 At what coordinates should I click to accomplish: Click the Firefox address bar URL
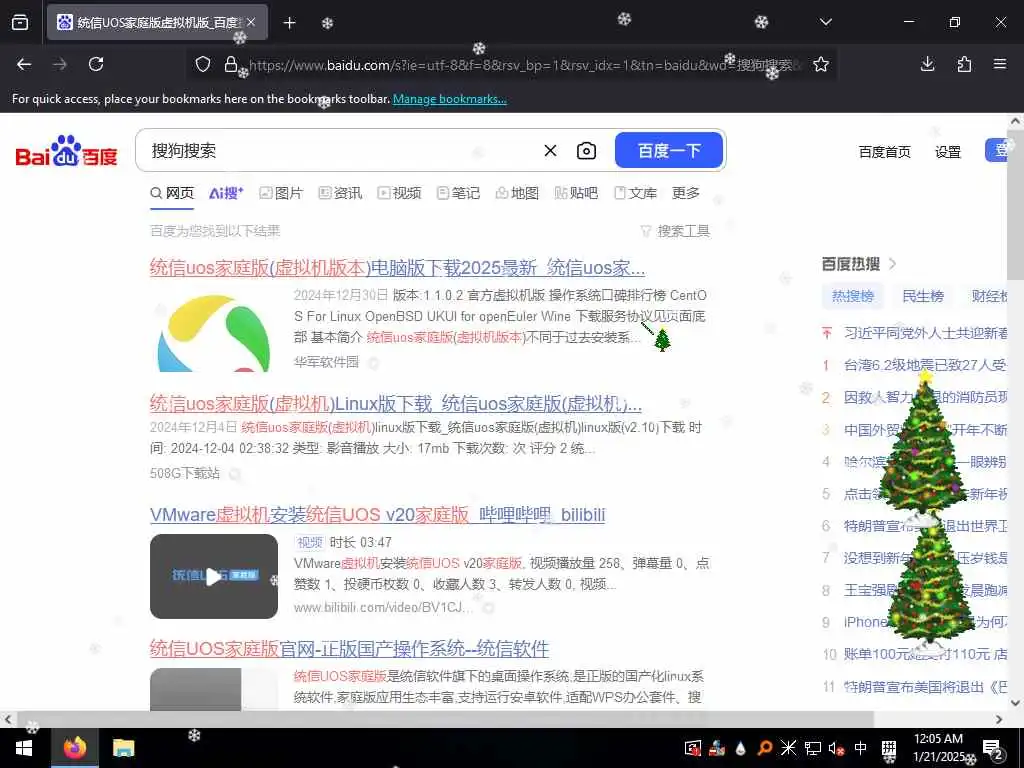[522, 65]
